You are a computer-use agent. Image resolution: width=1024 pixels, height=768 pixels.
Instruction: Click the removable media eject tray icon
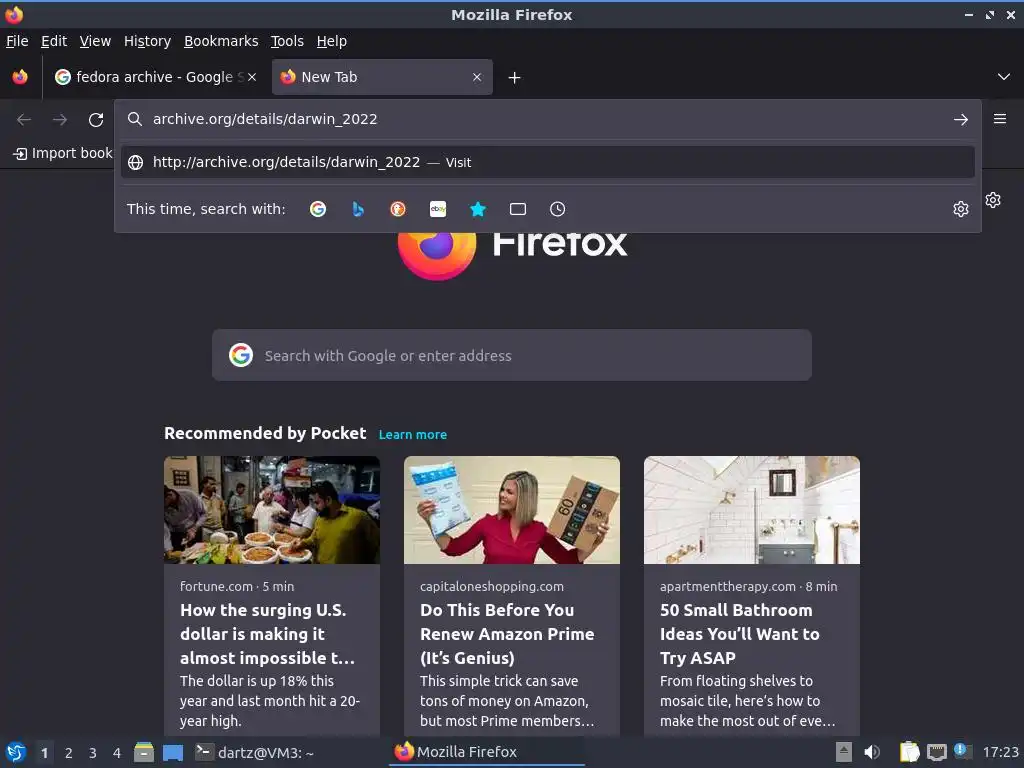click(x=844, y=752)
